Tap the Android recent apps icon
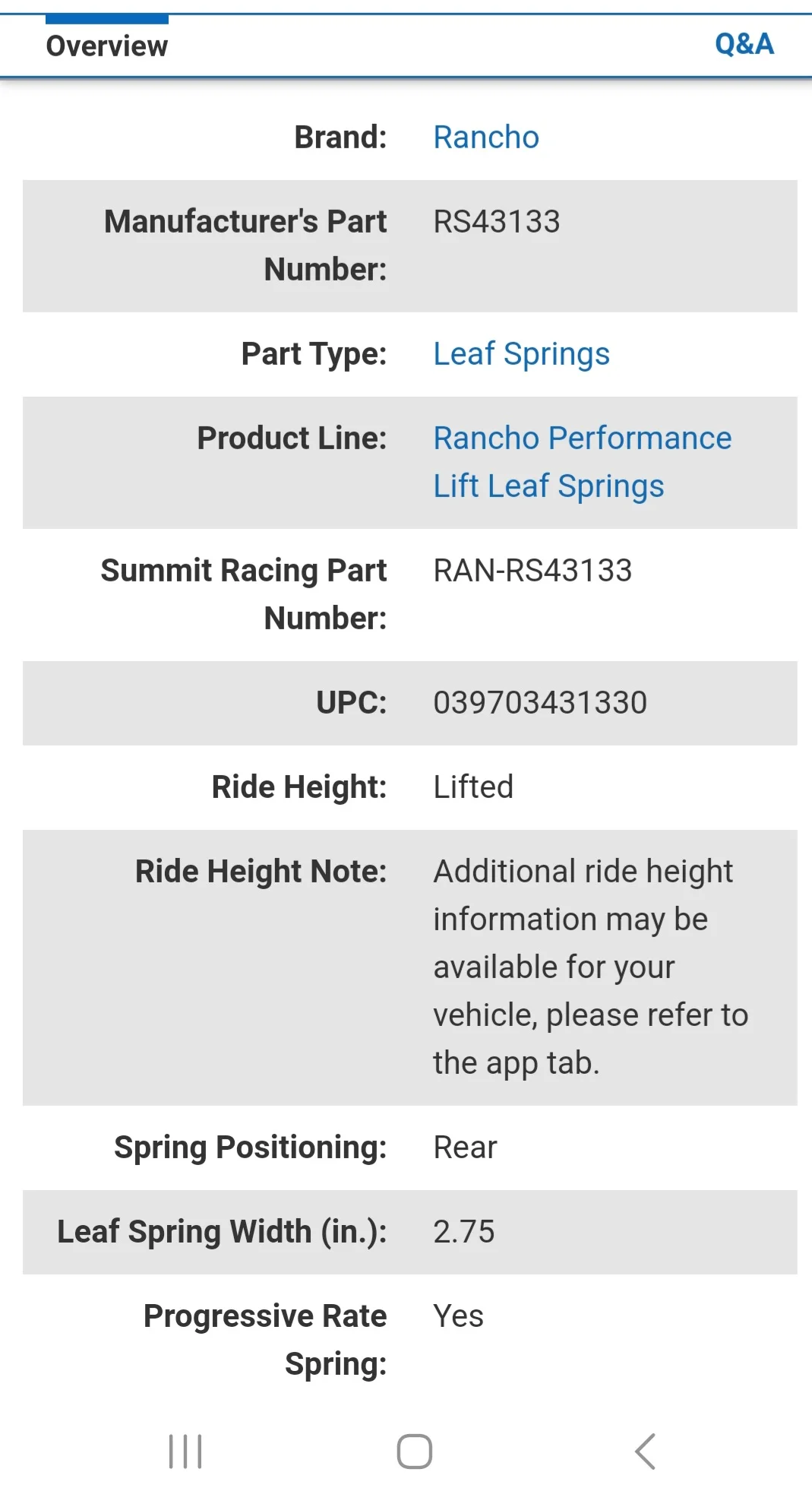This screenshot has height=1507, width=812. tap(185, 1452)
